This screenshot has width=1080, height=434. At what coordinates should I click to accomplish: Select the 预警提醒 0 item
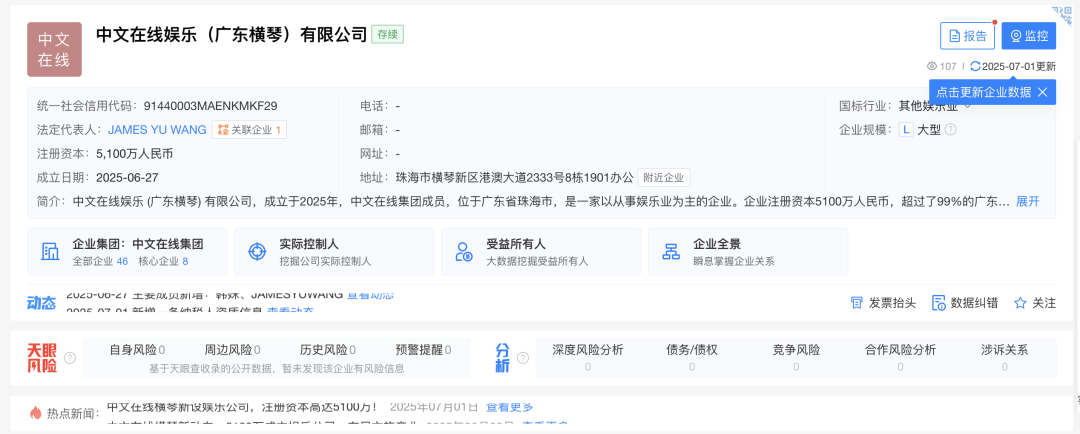pos(424,350)
